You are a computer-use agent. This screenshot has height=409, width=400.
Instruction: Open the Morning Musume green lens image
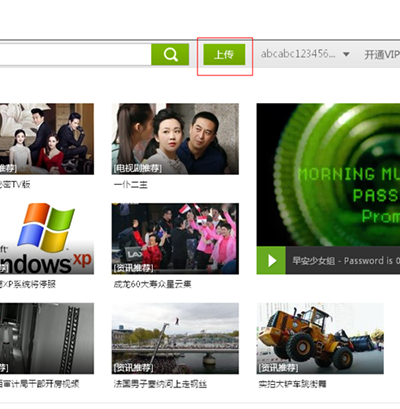[328, 175]
